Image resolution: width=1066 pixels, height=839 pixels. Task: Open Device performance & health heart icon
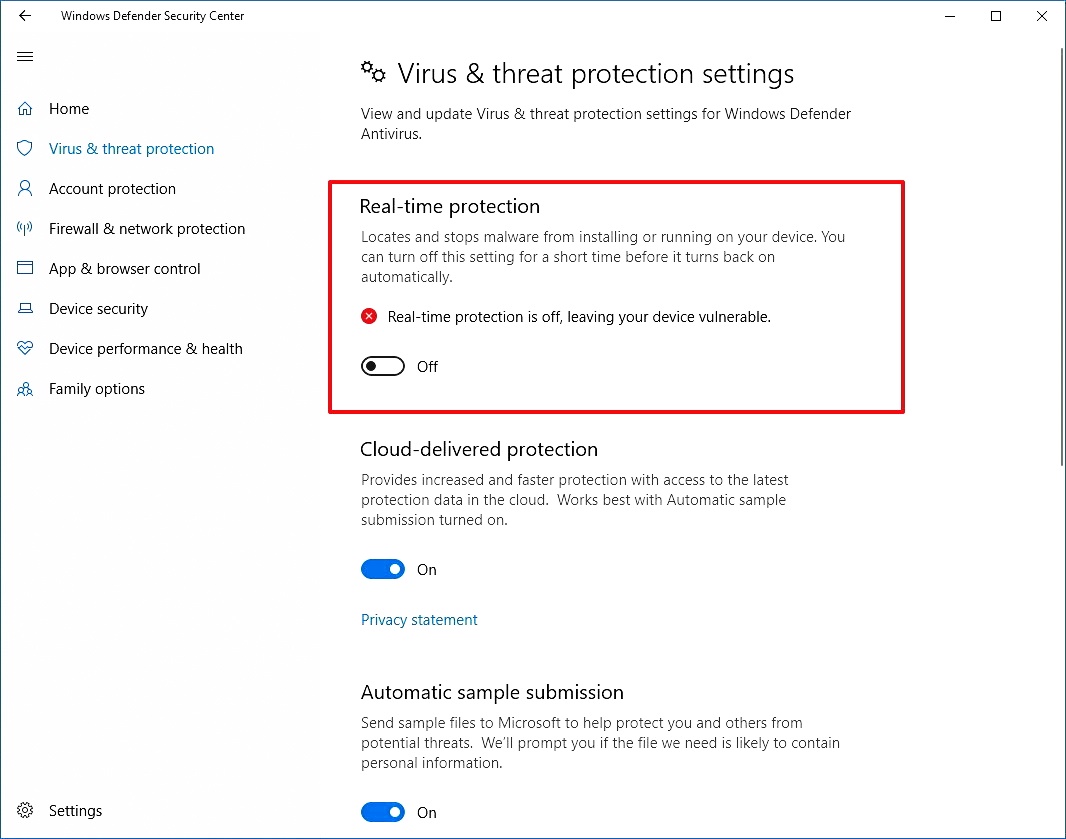(x=25, y=348)
